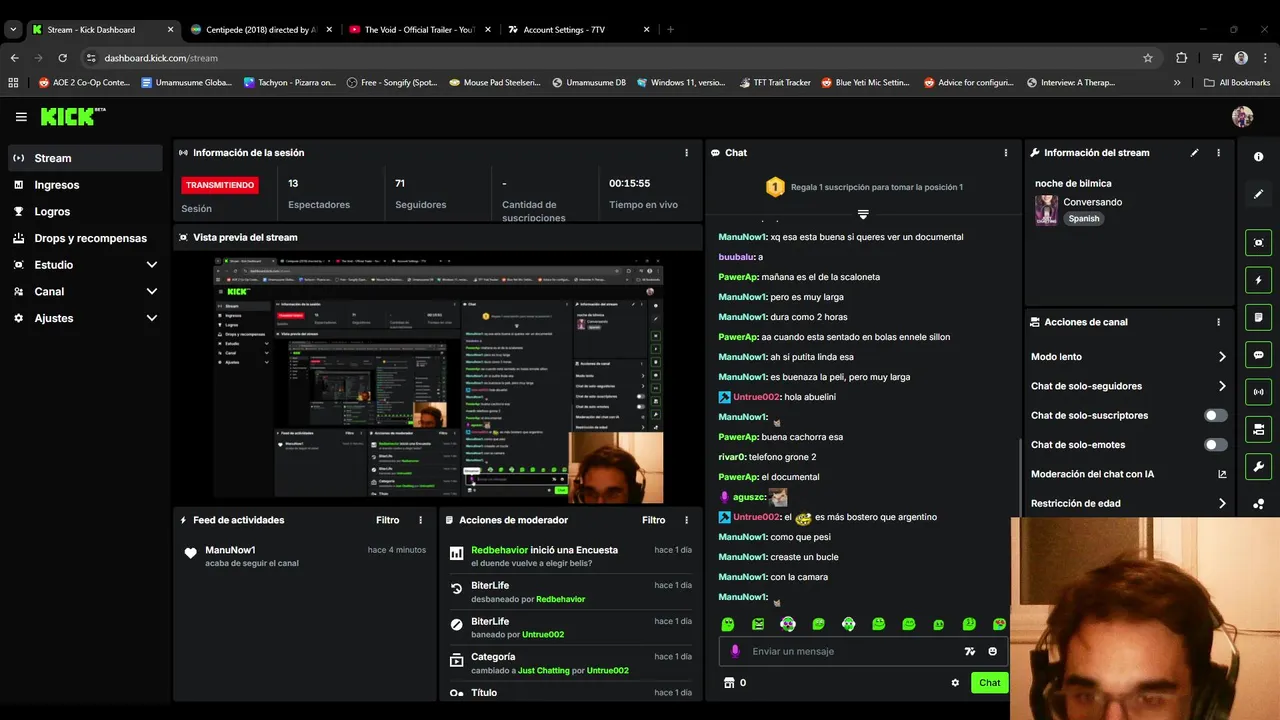This screenshot has width=1280, height=720.
Task: Open Chat de solo-seguidores options arrow
Action: pos(1221,386)
